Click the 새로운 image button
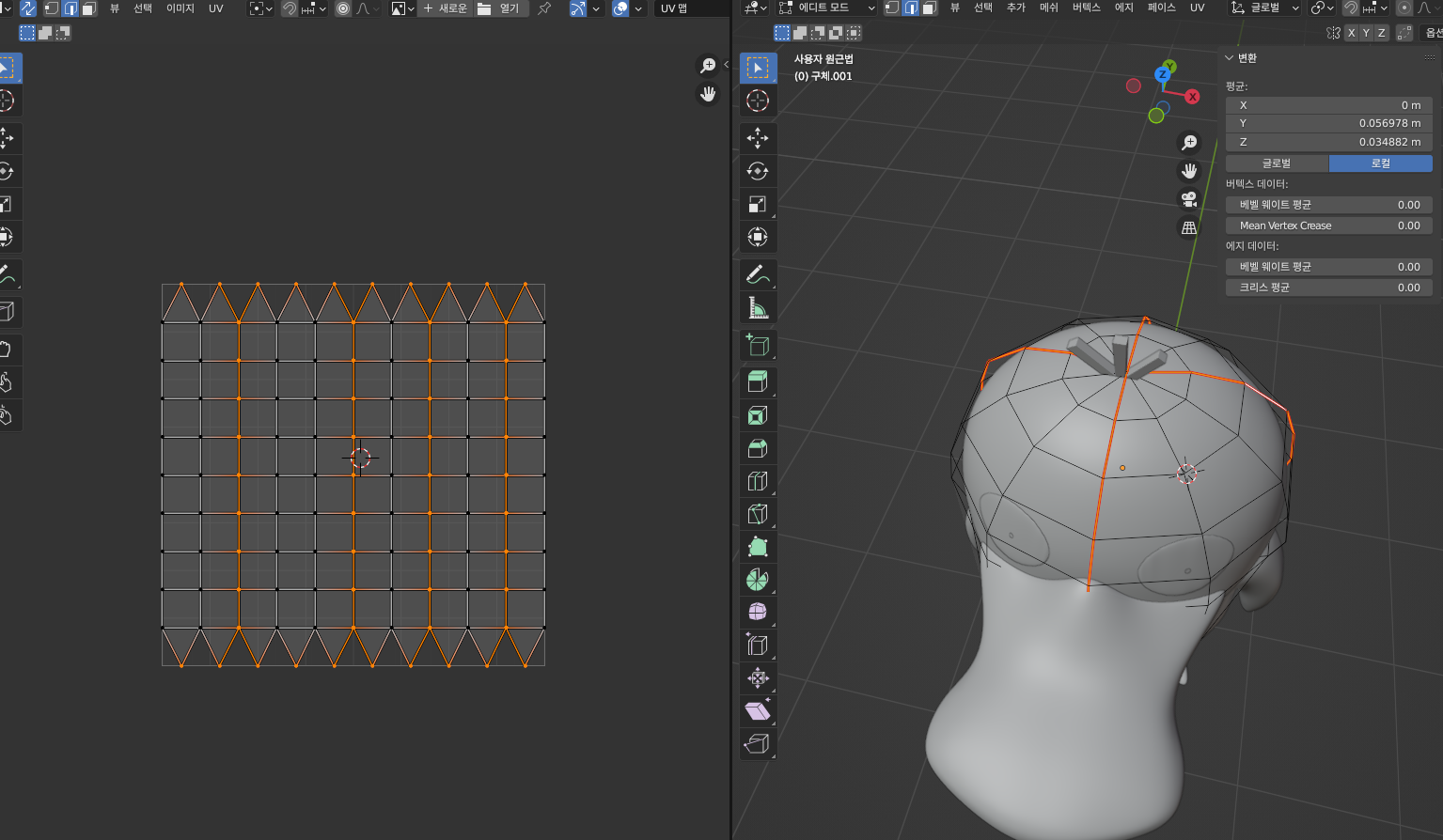 click(x=445, y=8)
